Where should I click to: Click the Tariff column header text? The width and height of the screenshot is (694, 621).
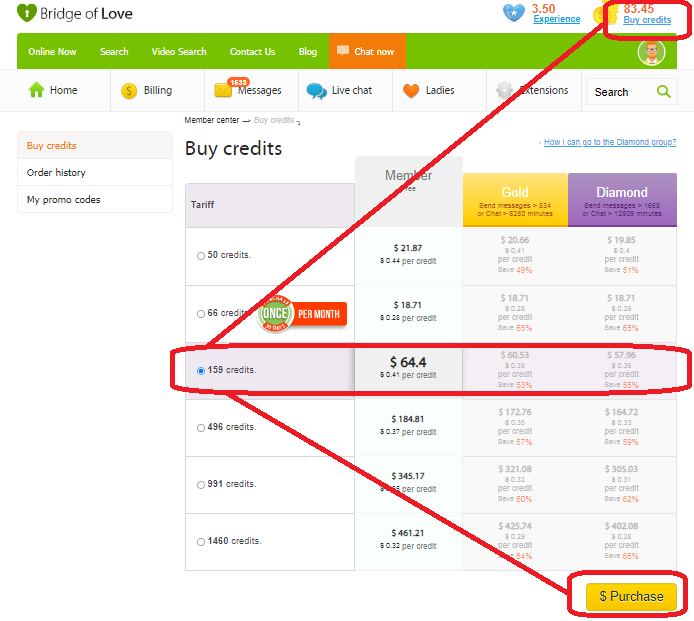click(202, 204)
